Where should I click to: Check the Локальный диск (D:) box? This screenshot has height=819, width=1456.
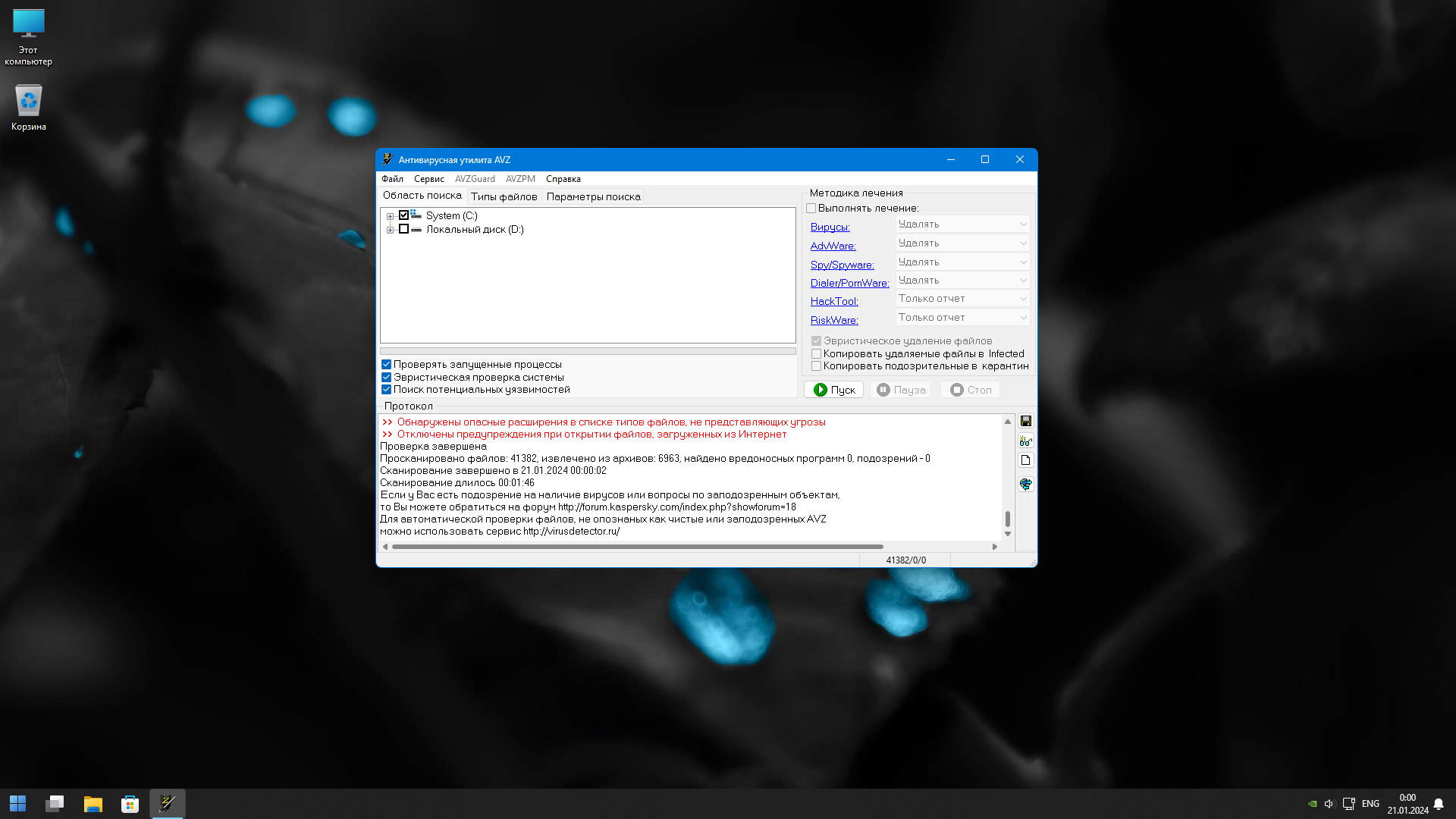(403, 229)
